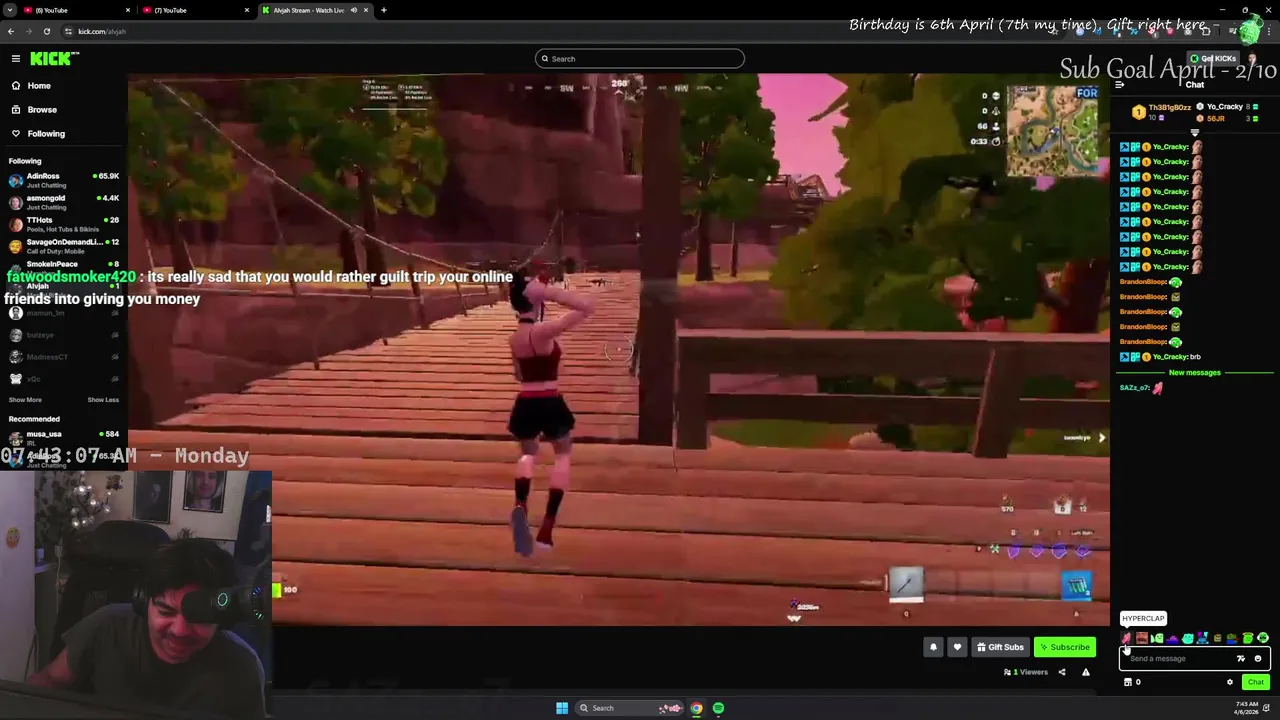Image resolution: width=1280 pixels, height=720 pixels.
Task: Open the emoji picker smiley icon
Action: pos(1258,659)
